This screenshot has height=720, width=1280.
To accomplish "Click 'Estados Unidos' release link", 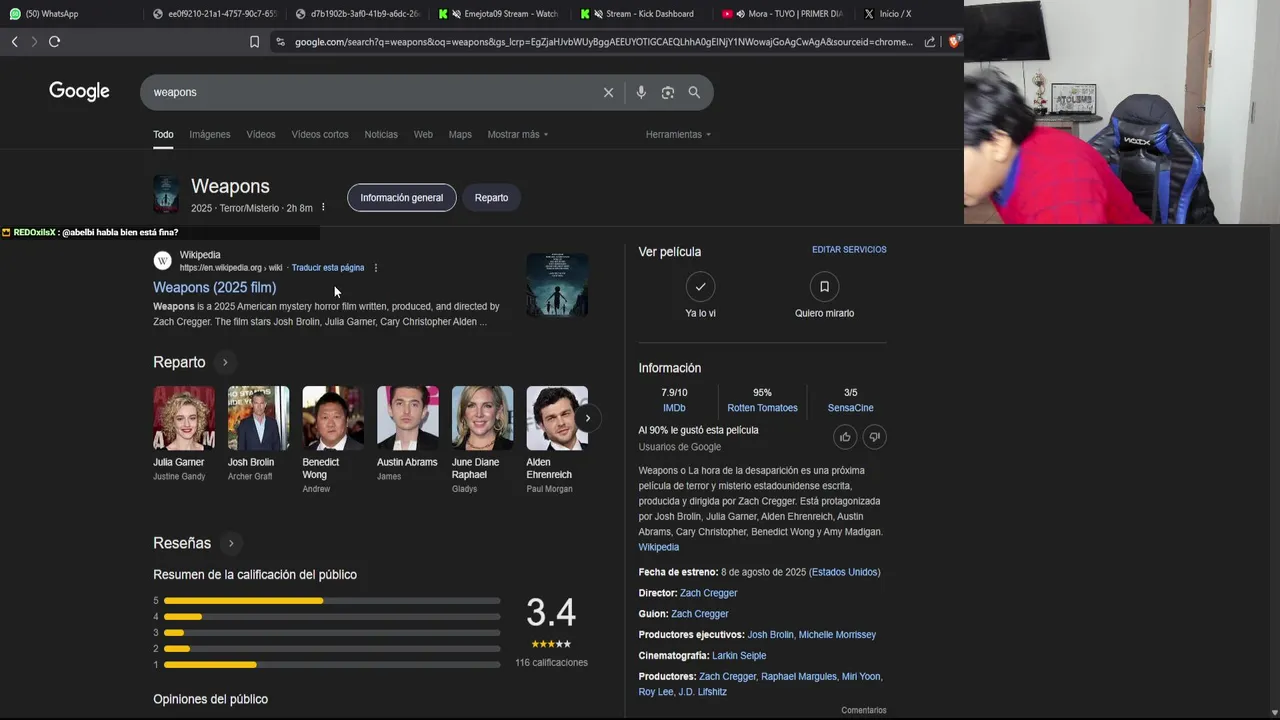I will click(845, 572).
